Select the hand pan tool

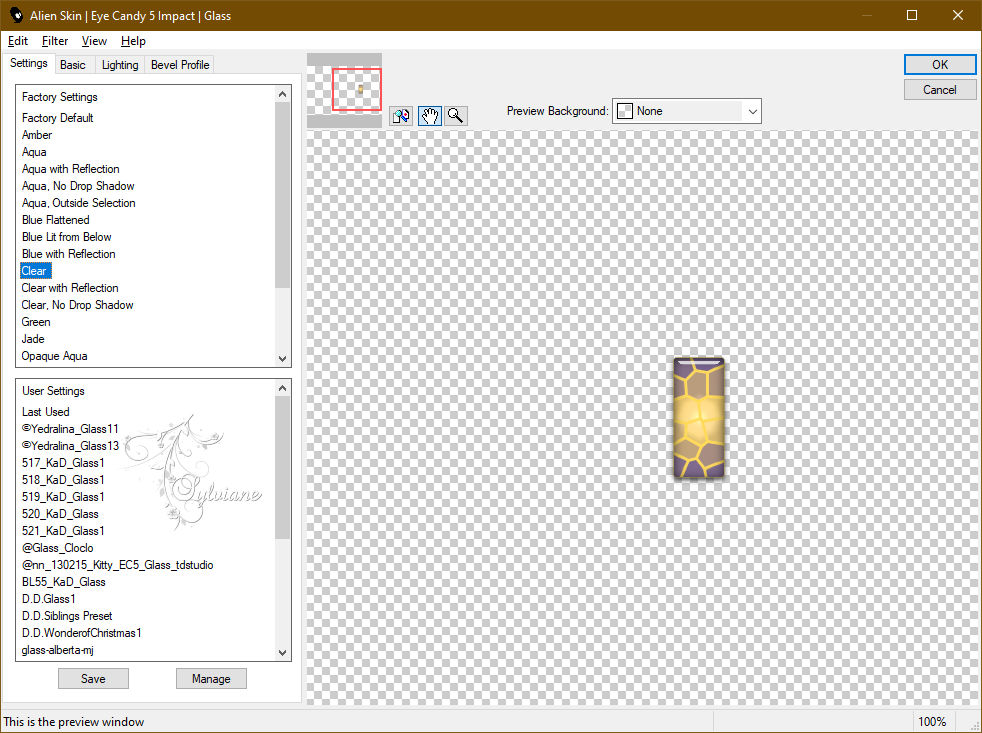[429, 116]
